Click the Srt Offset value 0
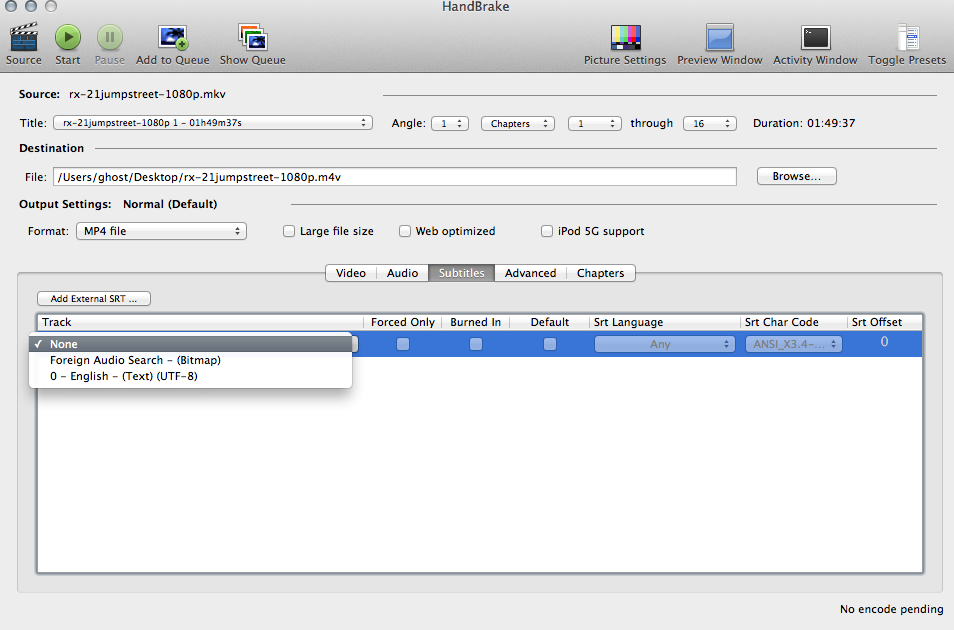The height and width of the screenshot is (630, 954). point(885,342)
